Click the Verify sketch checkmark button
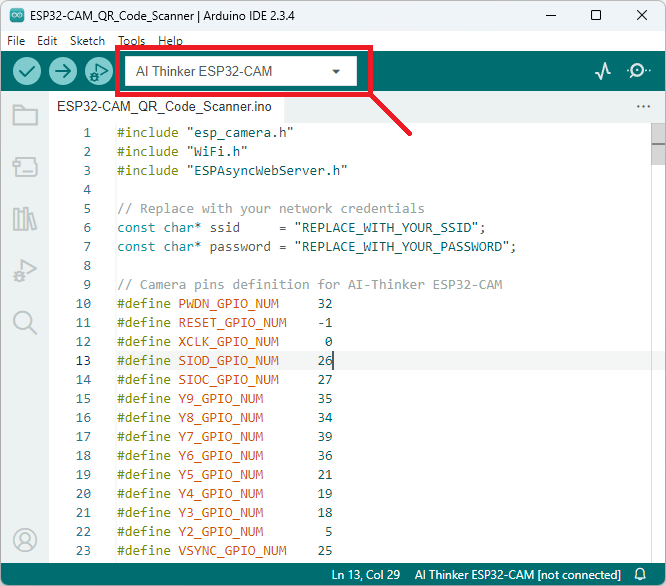Screen dimensions: 666x586 click(27, 71)
